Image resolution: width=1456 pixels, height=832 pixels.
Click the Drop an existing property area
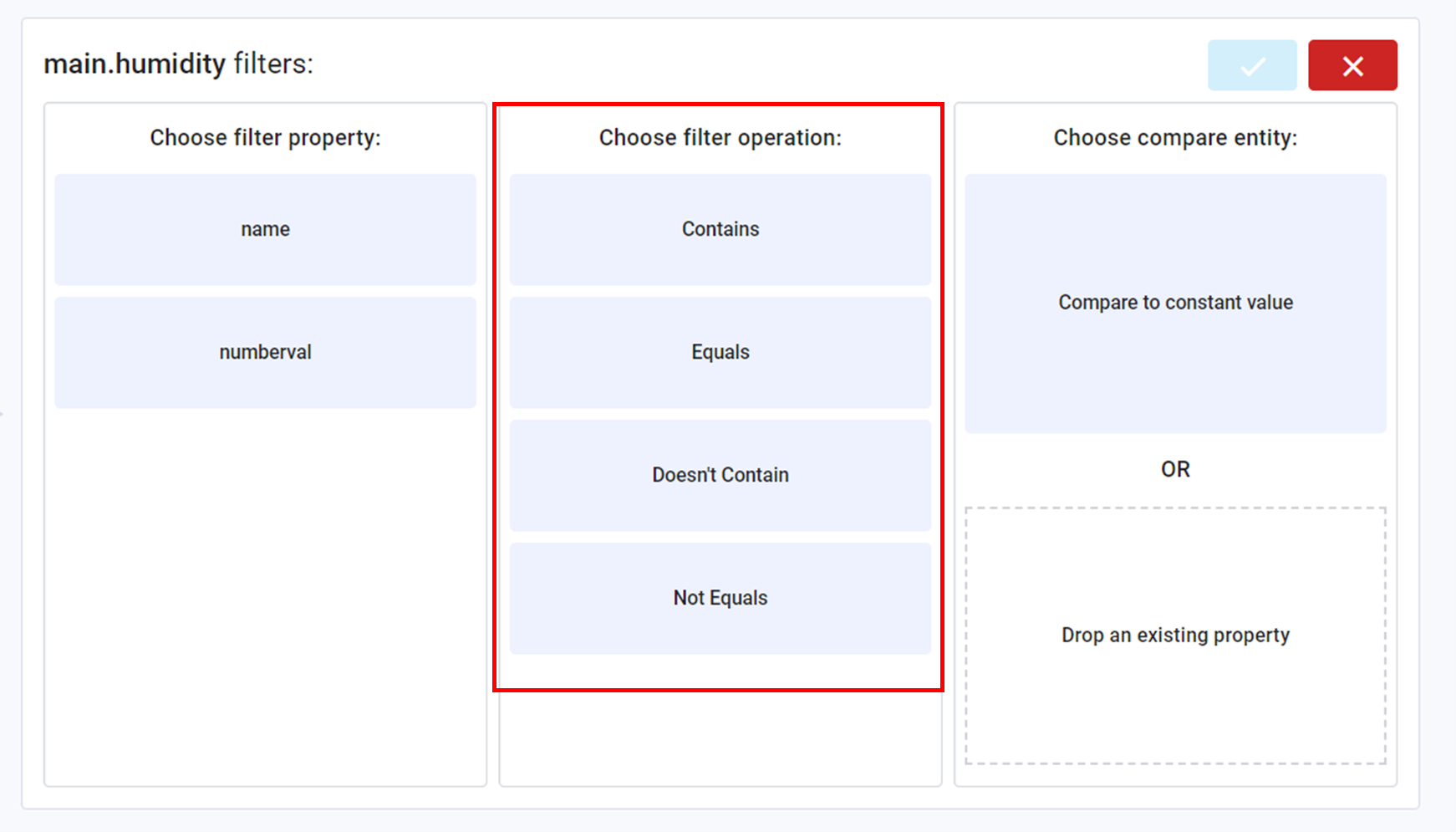coord(1175,635)
